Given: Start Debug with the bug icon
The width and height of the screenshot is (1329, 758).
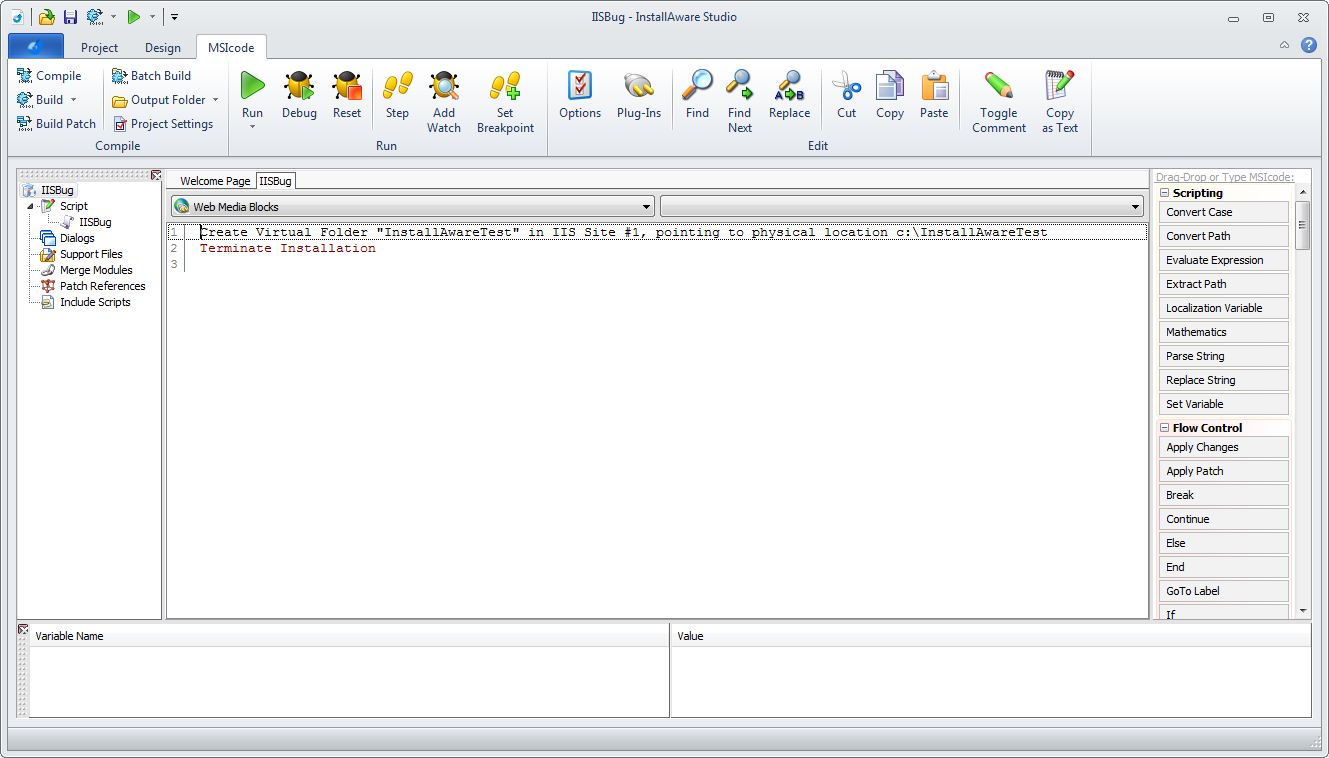Looking at the screenshot, I should pyautogui.click(x=299, y=86).
